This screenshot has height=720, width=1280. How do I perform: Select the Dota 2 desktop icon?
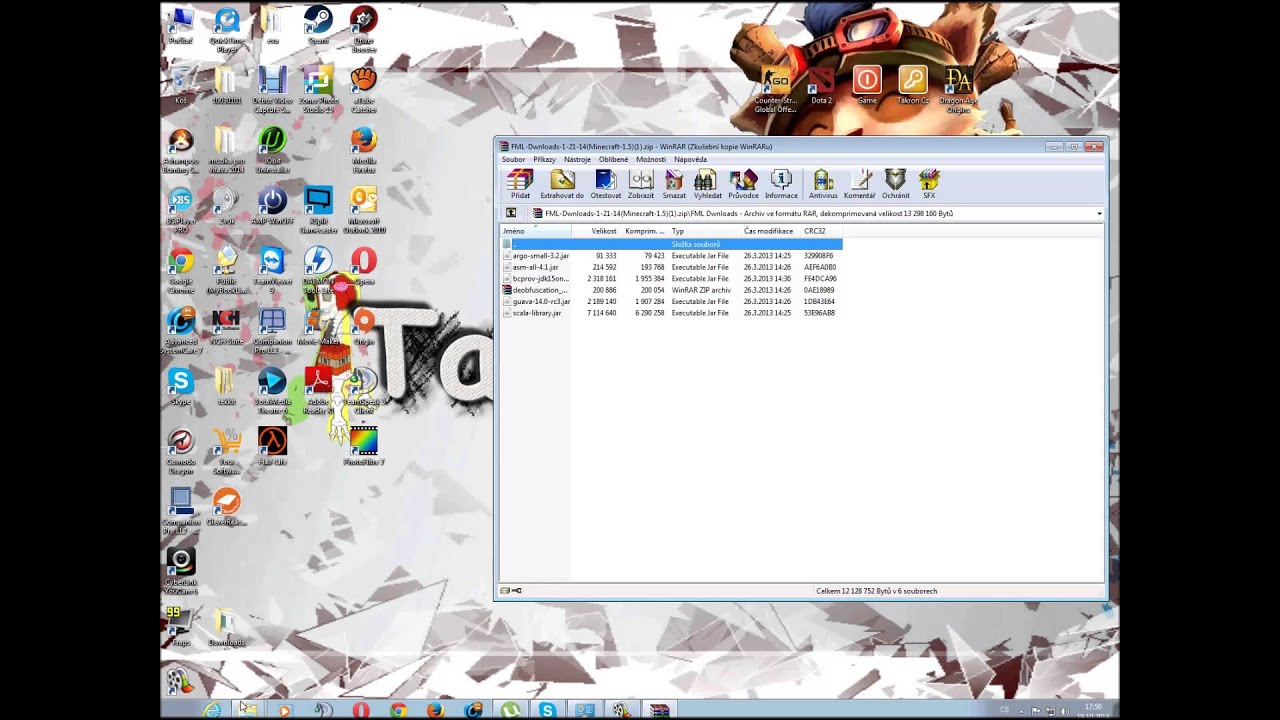[x=821, y=86]
